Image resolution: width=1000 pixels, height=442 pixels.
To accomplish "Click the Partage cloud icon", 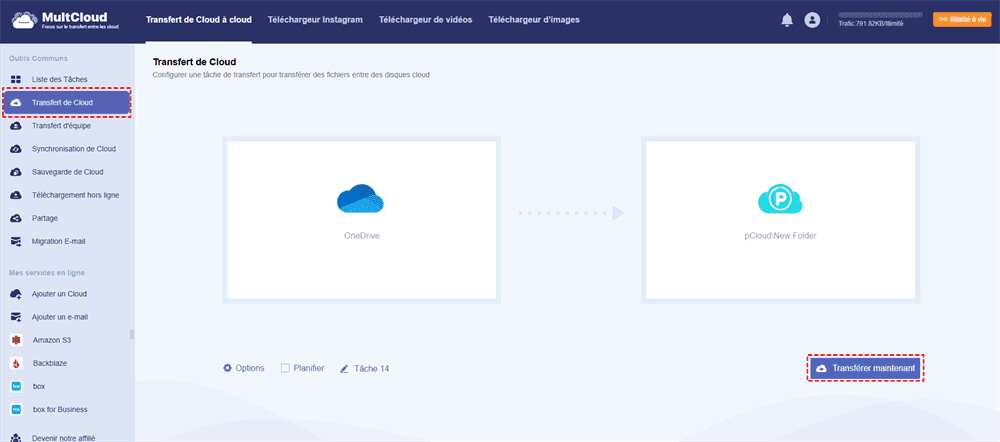I will point(17,218).
